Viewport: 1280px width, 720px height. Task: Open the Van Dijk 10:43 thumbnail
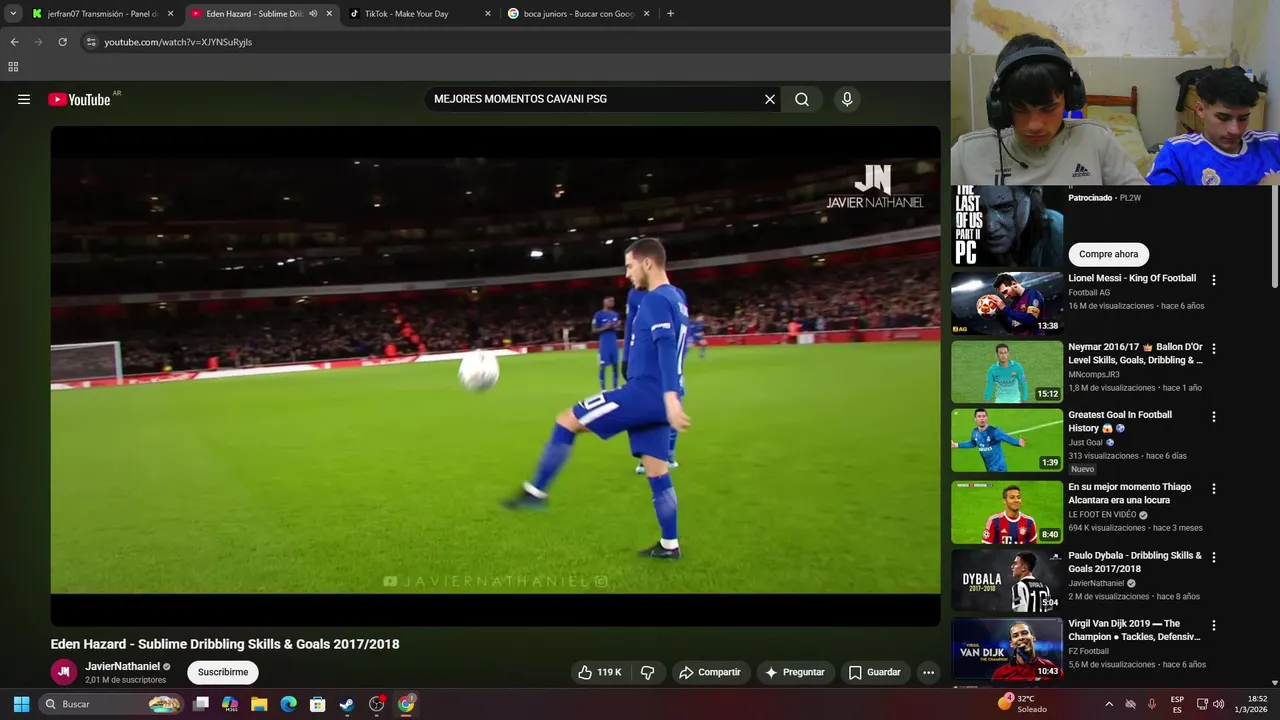tap(1007, 648)
